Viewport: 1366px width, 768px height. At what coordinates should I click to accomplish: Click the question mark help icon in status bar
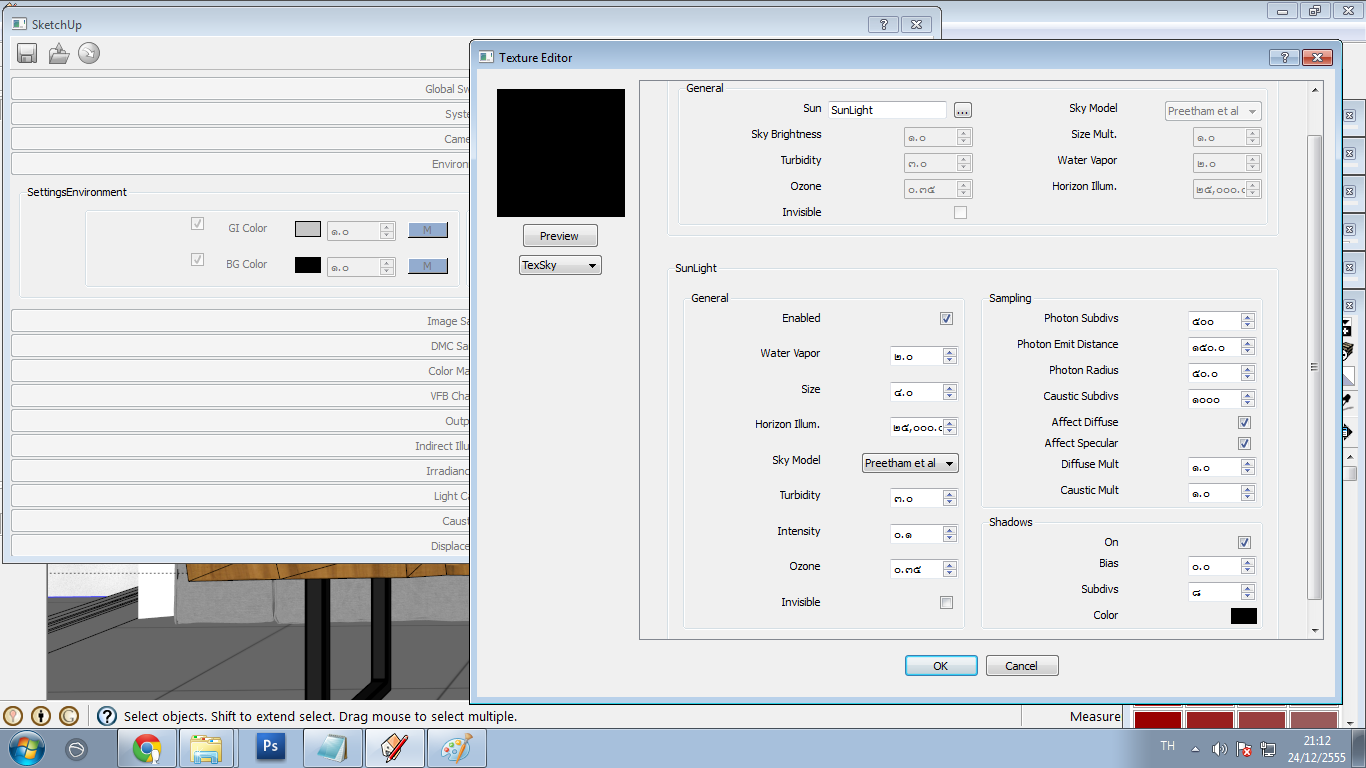click(x=107, y=716)
